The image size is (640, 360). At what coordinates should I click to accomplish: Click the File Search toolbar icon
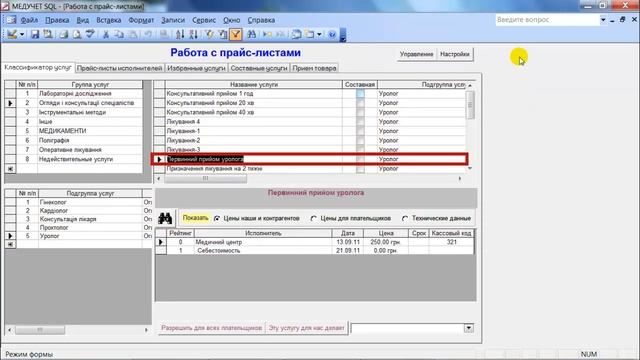point(48,35)
